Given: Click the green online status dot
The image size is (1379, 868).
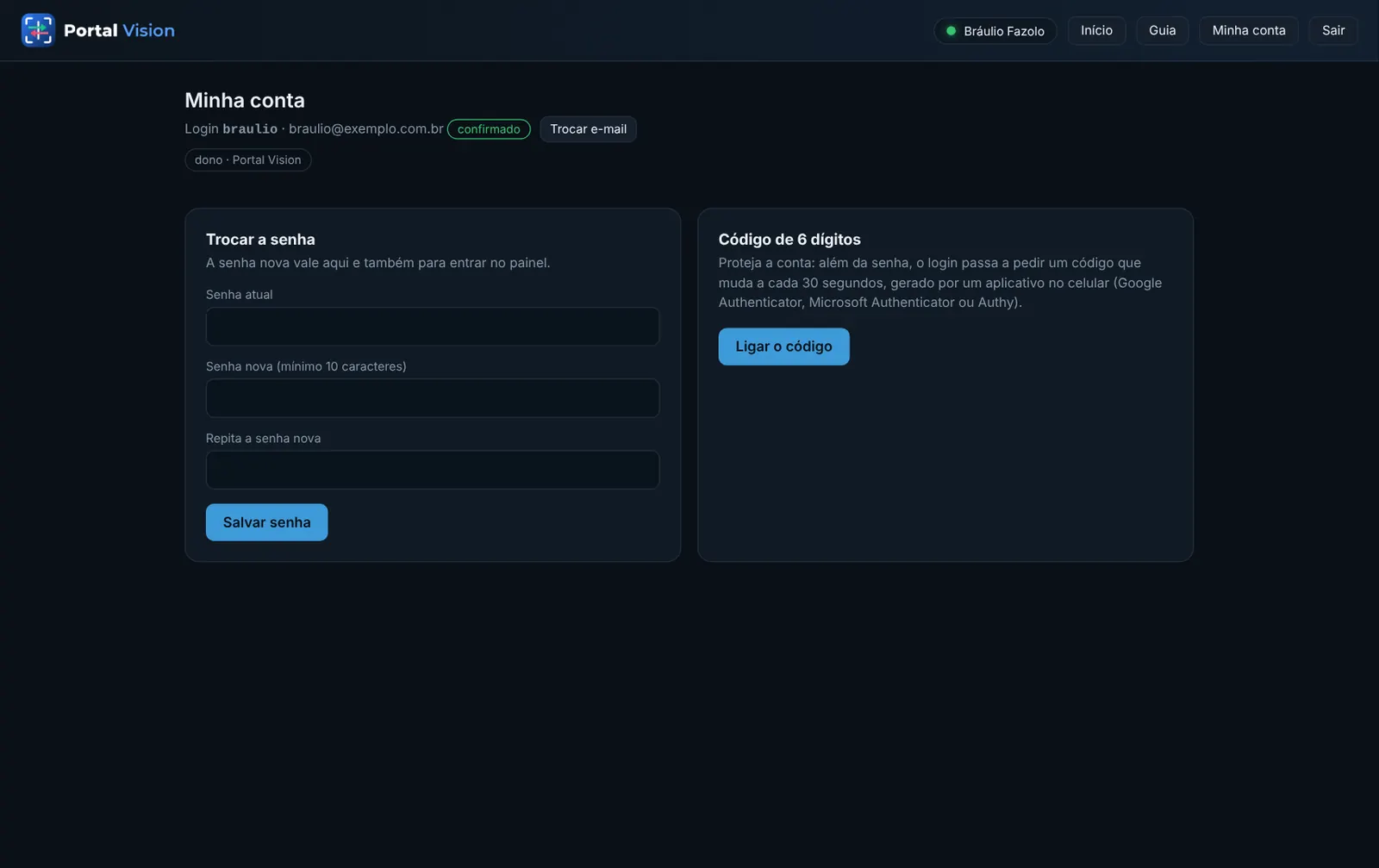Looking at the screenshot, I should [x=951, y=31].
